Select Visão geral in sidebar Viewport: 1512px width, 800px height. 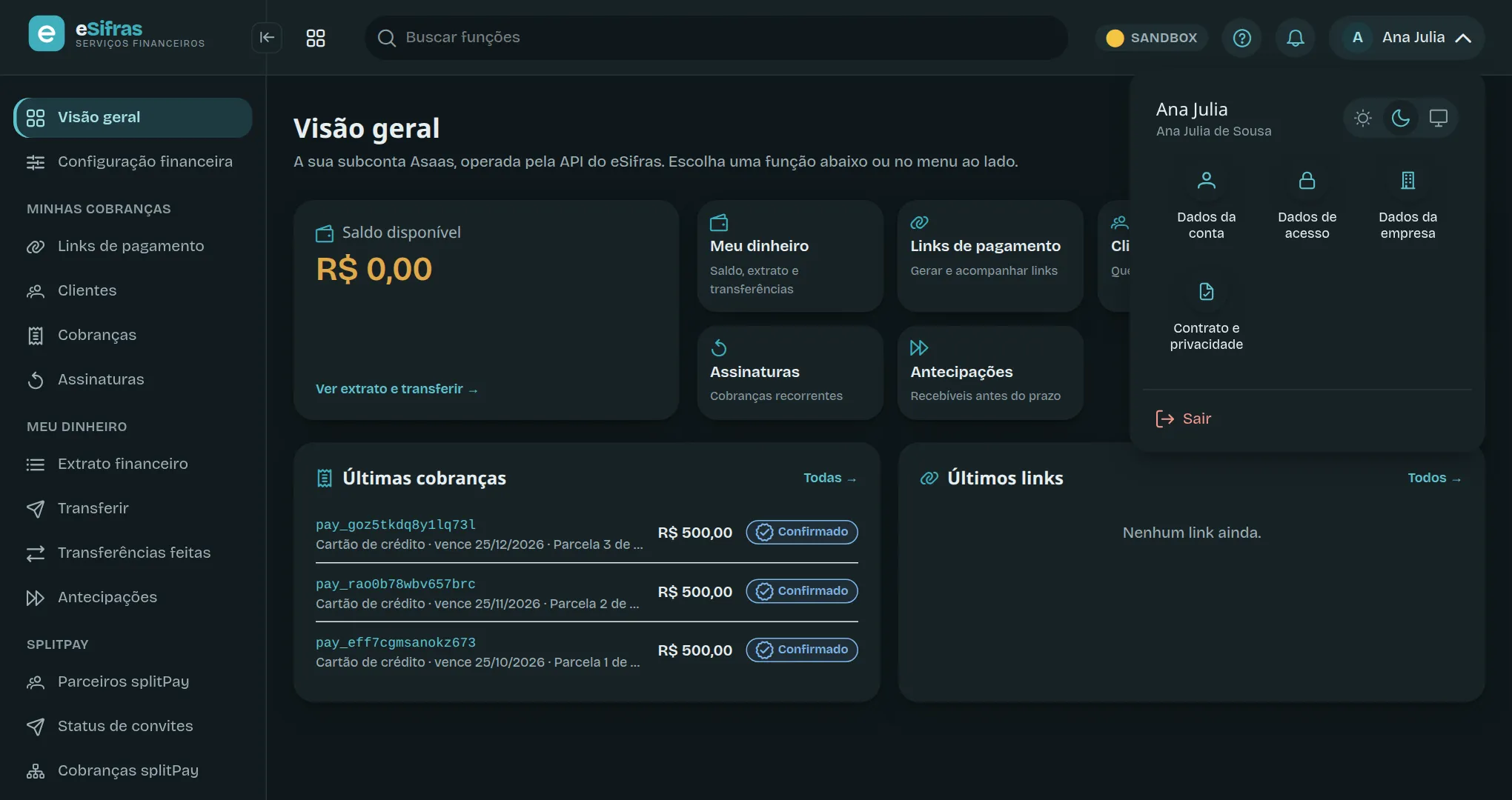pos(133,118)
